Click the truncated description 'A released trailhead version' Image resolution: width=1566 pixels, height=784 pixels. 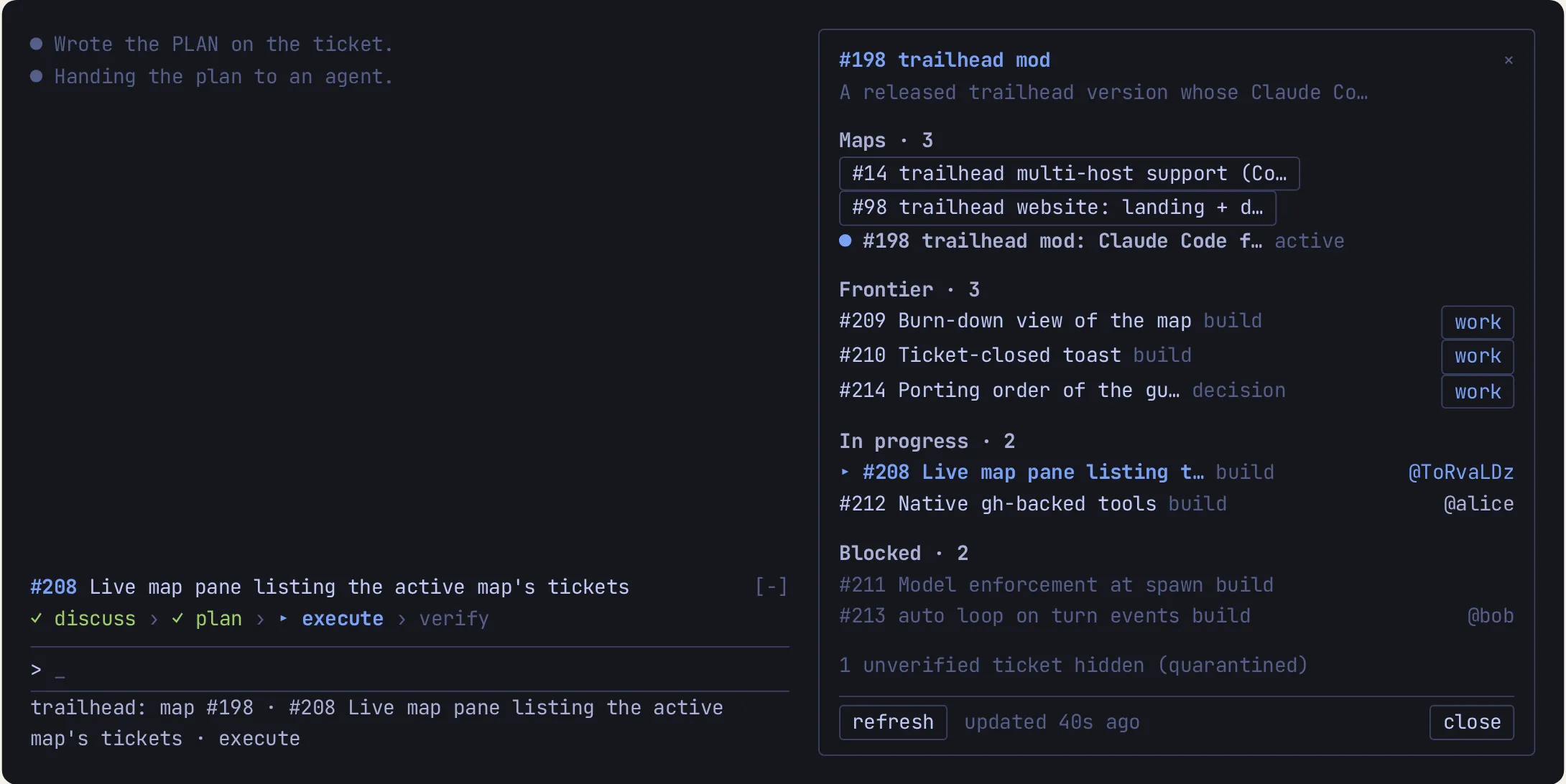click(x=1103, y=93)
